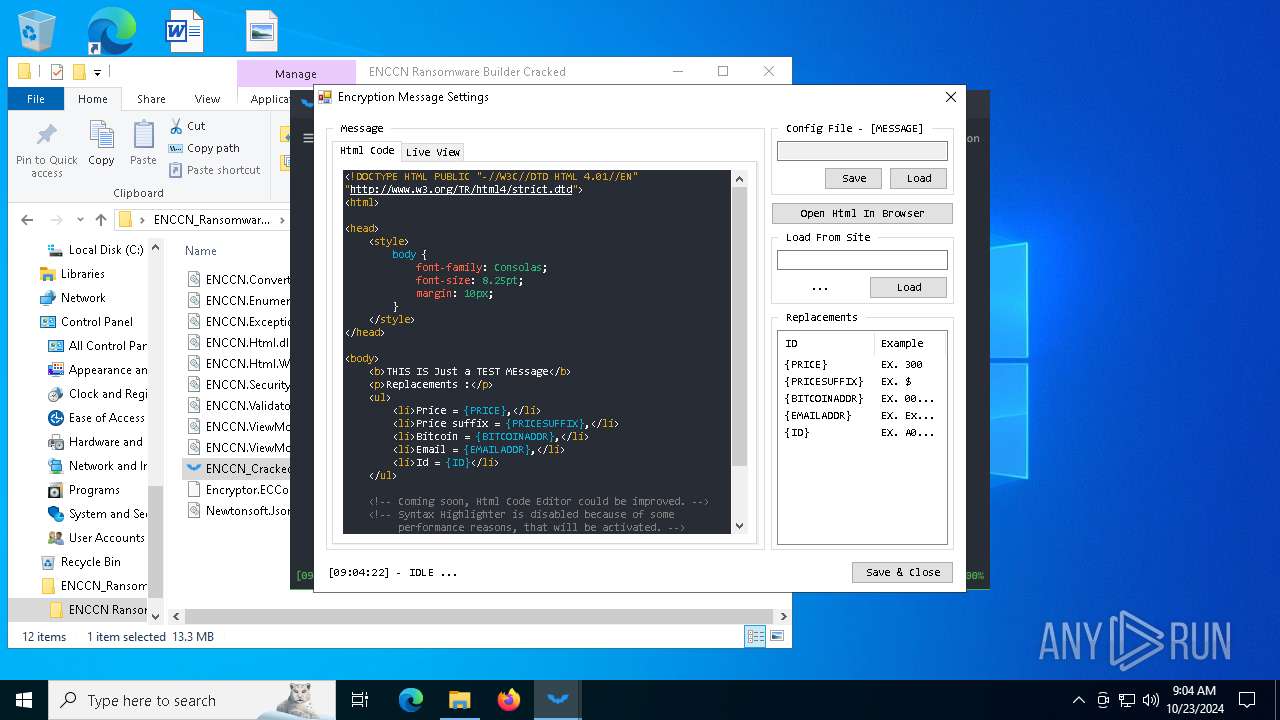Select Control Panel in navigation pane
Image resolution: width=1280 pixels, height=720 pixels.
point(96,322)
